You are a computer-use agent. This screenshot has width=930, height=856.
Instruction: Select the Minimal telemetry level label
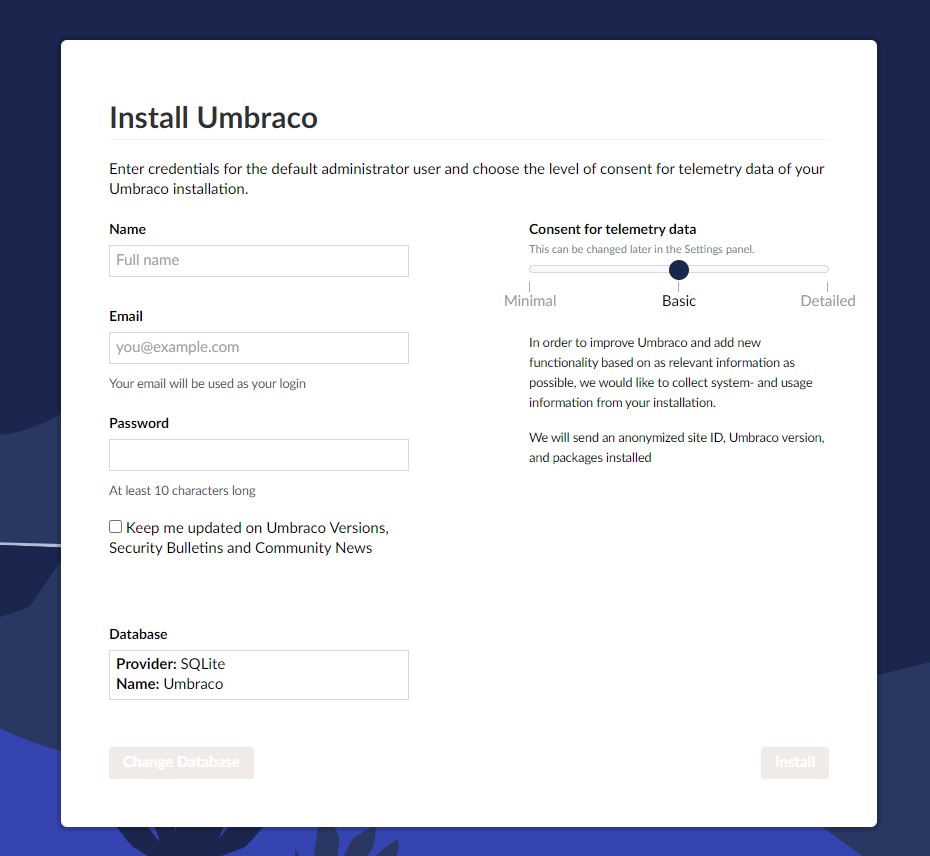click(x=530, y=301)
